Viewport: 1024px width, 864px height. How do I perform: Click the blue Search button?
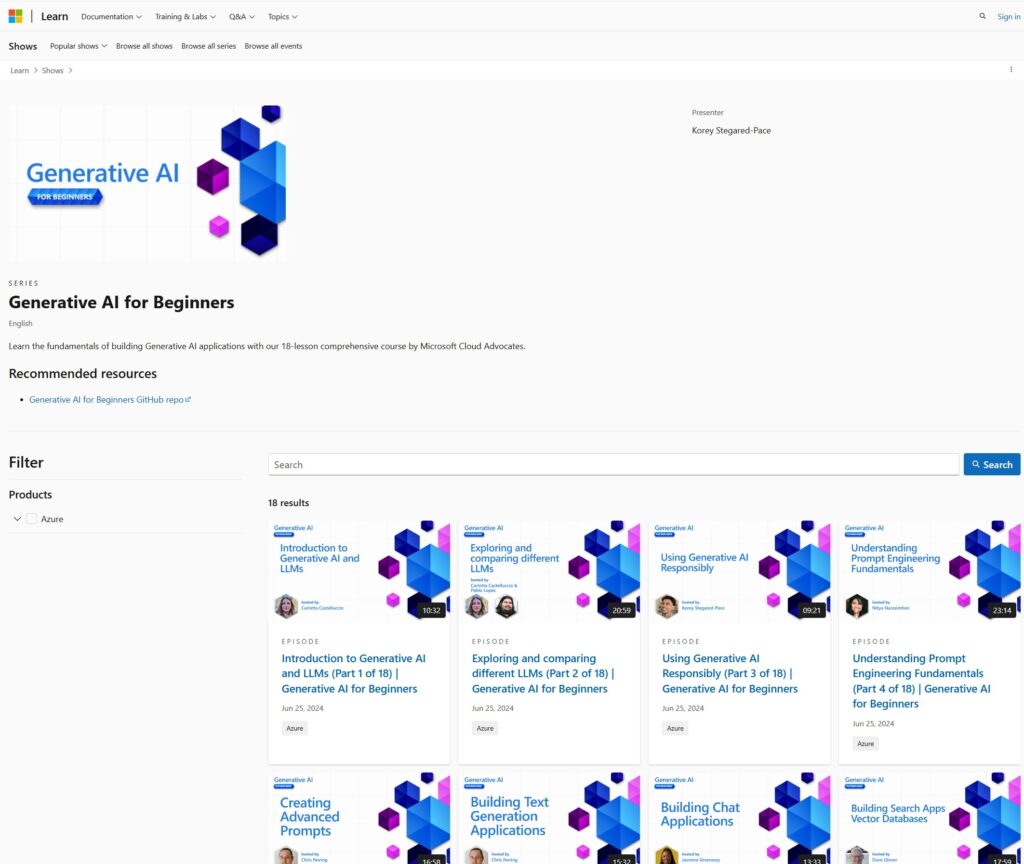click(x=991, y=464)
